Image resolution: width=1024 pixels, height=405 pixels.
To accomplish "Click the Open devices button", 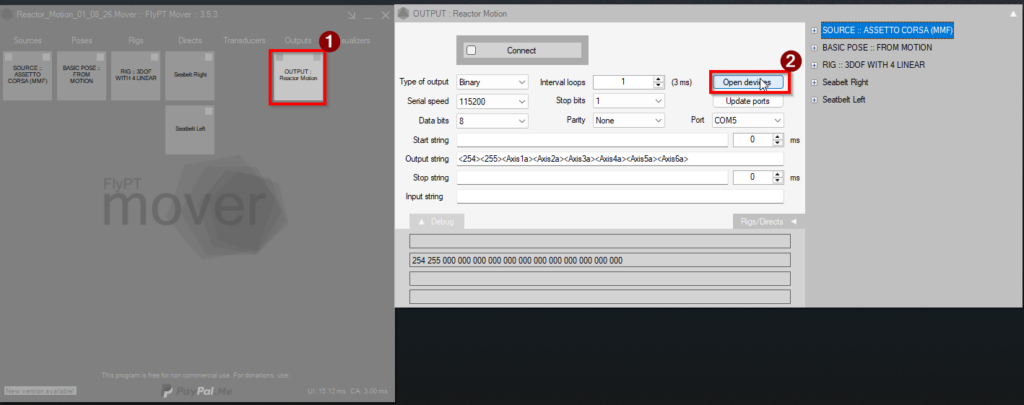I will coord(747,82).
